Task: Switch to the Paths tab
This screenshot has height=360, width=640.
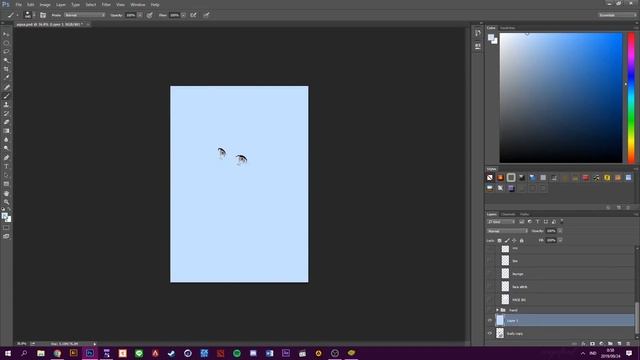Action: pyautogui.click(x=524, y=214)
